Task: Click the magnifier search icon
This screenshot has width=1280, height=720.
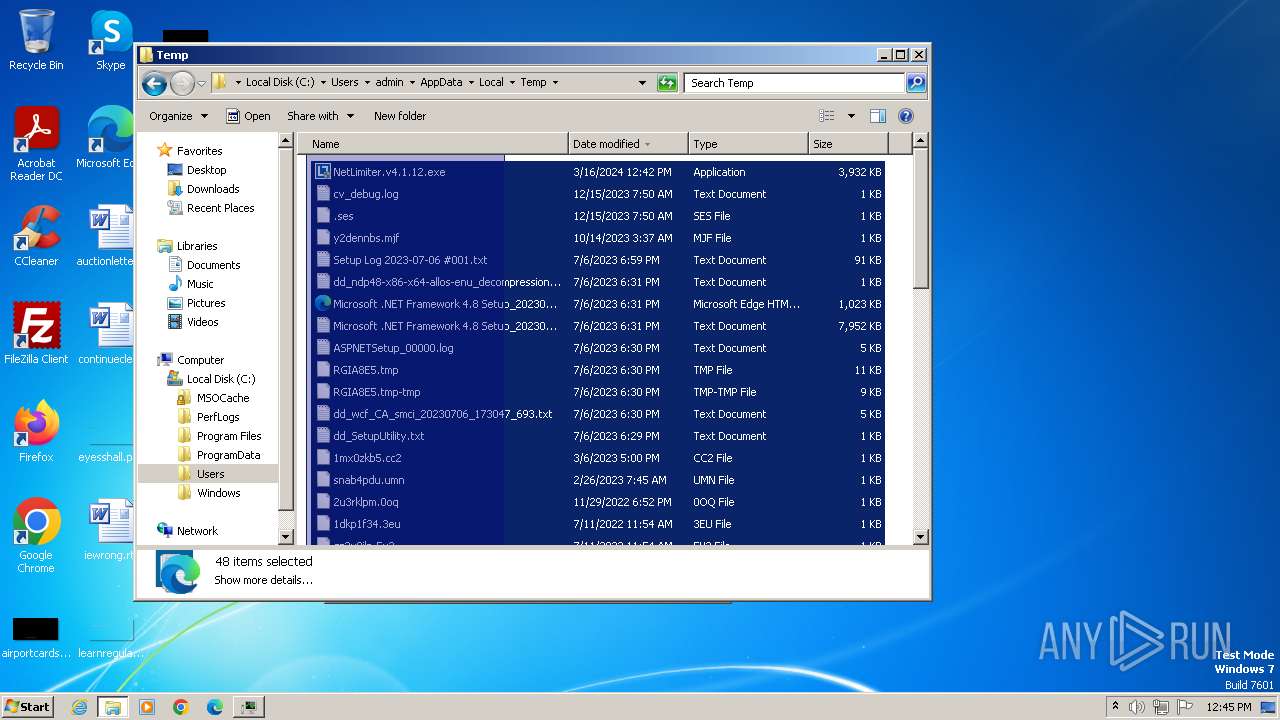Action: [x=915, y=83]
